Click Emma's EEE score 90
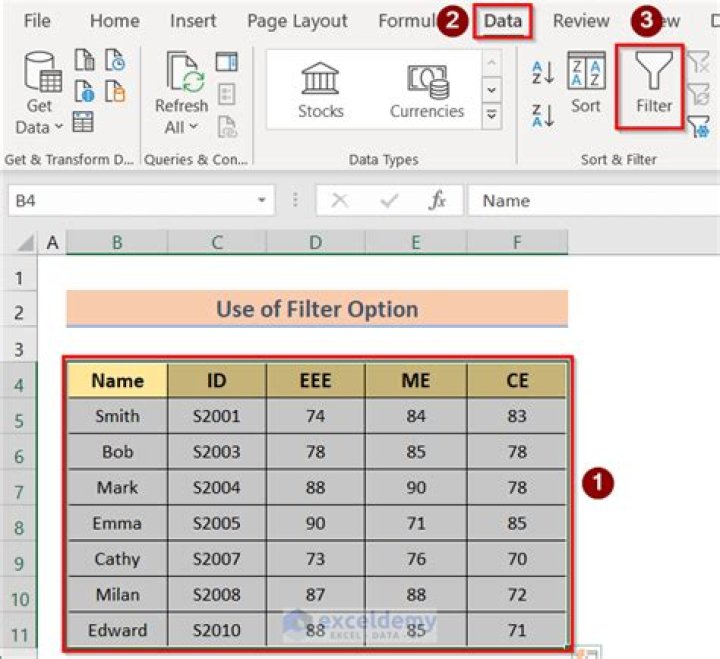 (x=315, y=523)
